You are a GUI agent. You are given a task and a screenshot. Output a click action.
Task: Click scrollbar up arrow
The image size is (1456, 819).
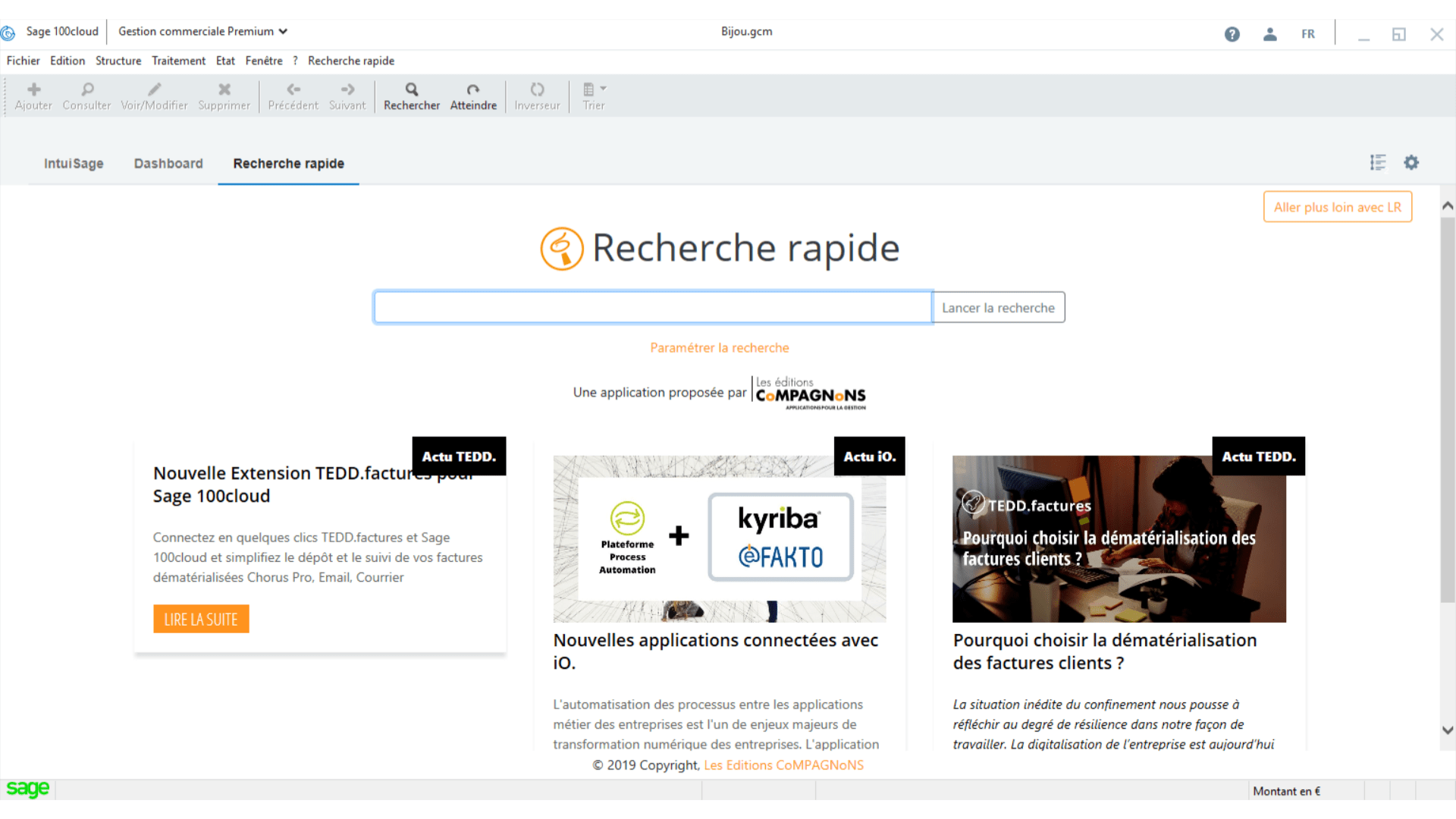[x=1448, y=206]
